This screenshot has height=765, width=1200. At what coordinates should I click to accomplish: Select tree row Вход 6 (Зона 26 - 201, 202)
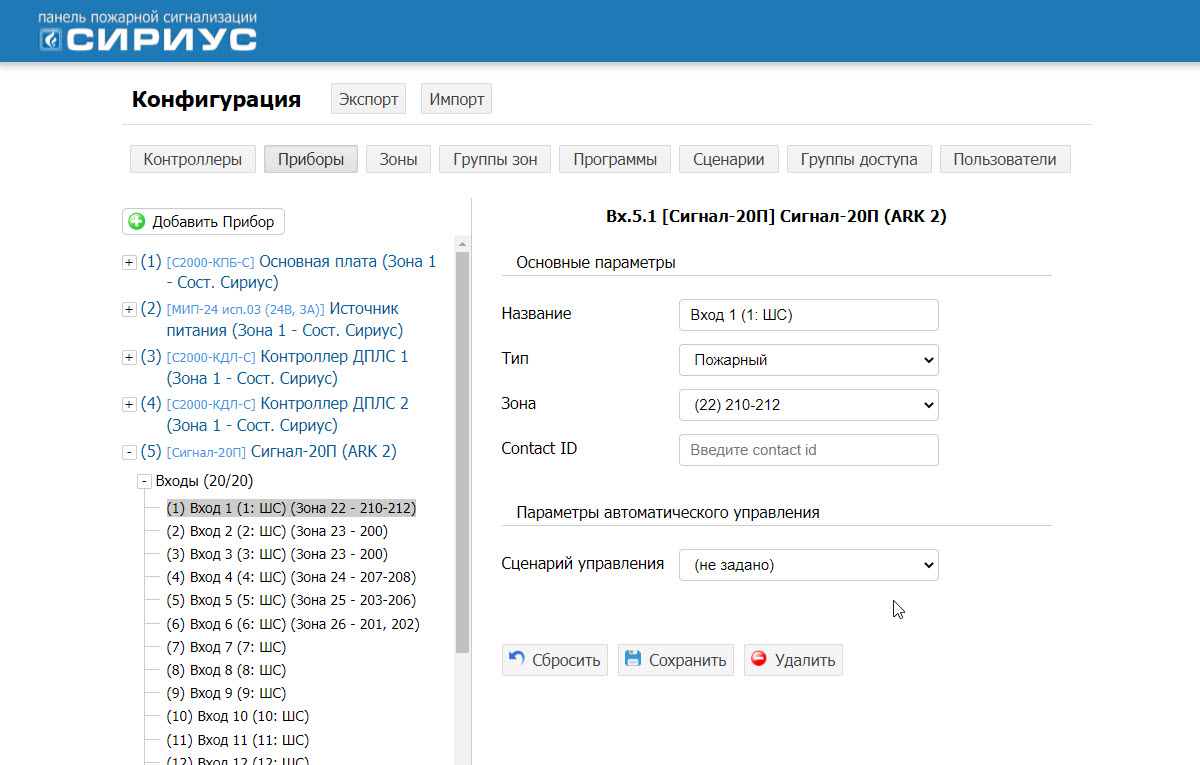click(x=293, y=624)
